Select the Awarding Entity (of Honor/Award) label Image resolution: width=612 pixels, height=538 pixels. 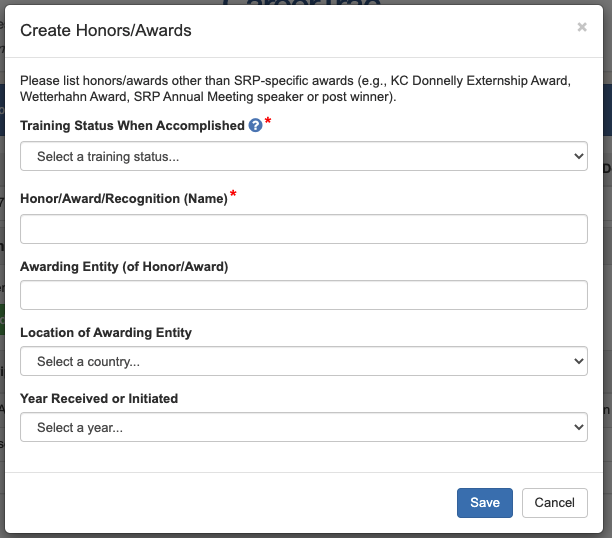[x=124, y=266]
